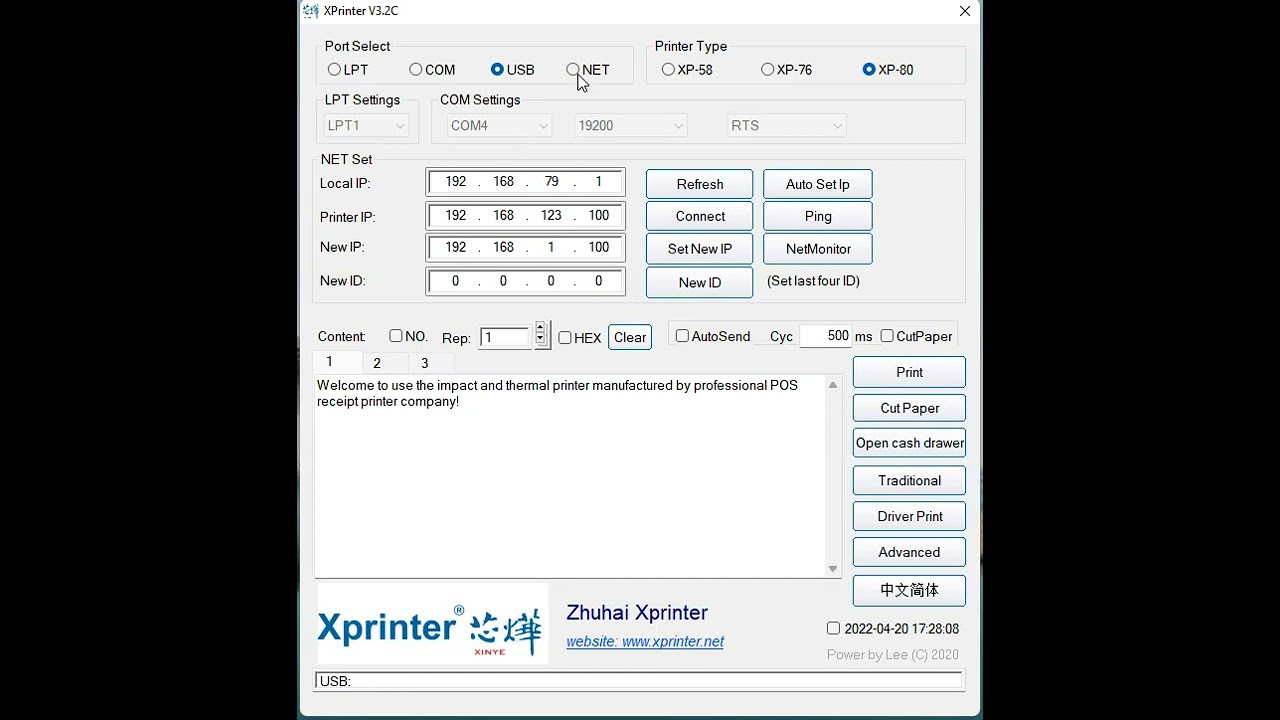Click the Connect button

tap(700, 217)
